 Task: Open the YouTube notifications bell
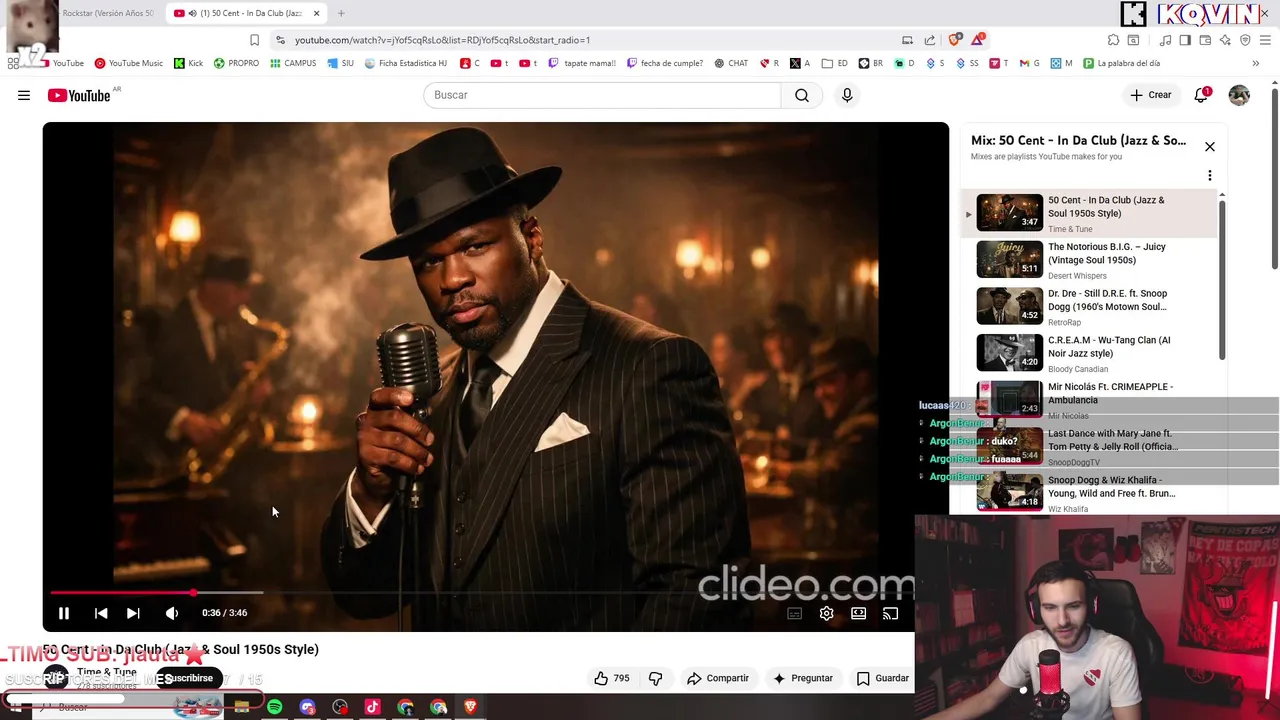click(1202, 95)
